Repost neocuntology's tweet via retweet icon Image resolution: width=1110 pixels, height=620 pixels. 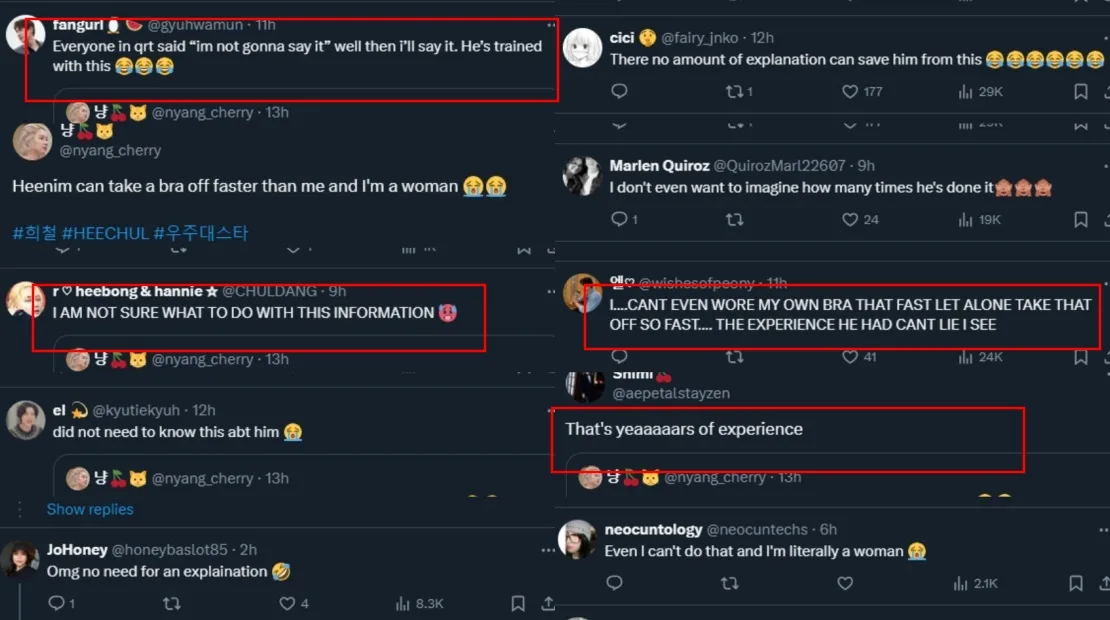tap(730, 583)
